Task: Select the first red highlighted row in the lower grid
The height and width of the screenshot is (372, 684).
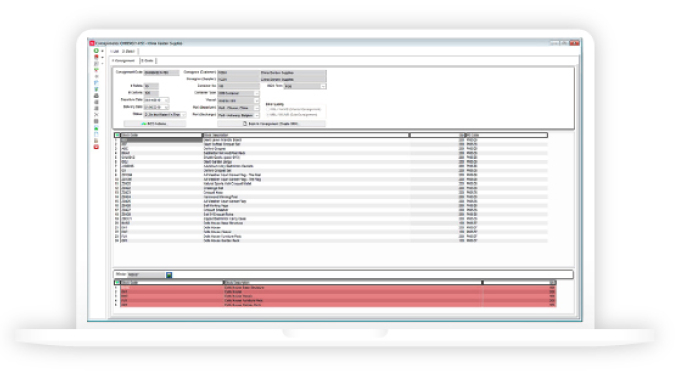Action: coord(338,288)
